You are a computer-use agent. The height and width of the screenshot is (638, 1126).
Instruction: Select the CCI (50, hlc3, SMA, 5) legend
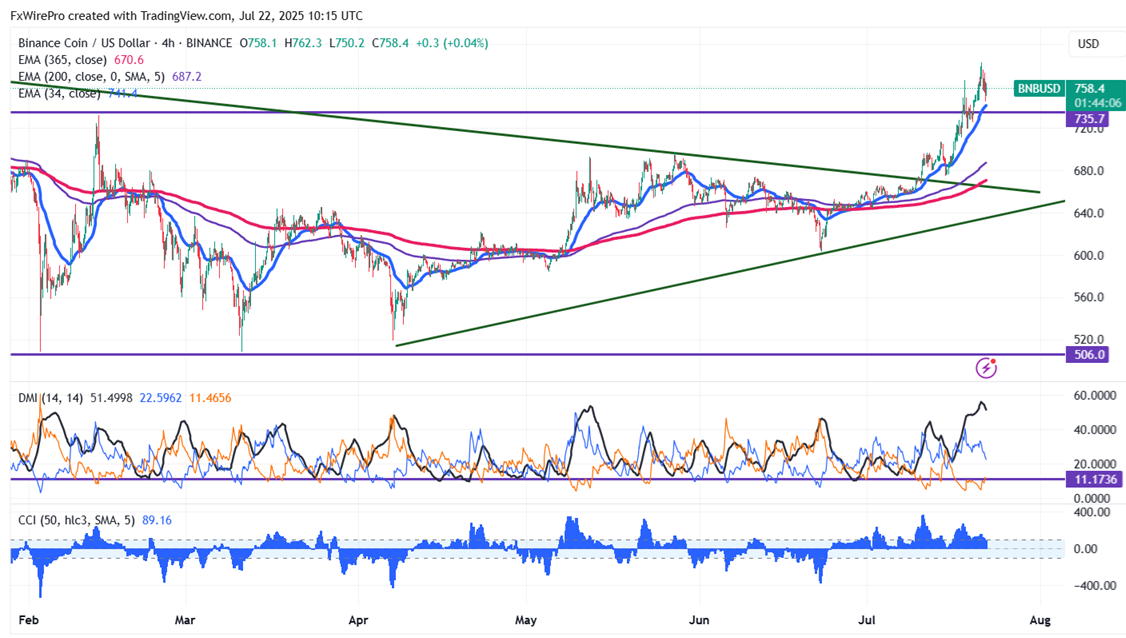click(76, 519)
